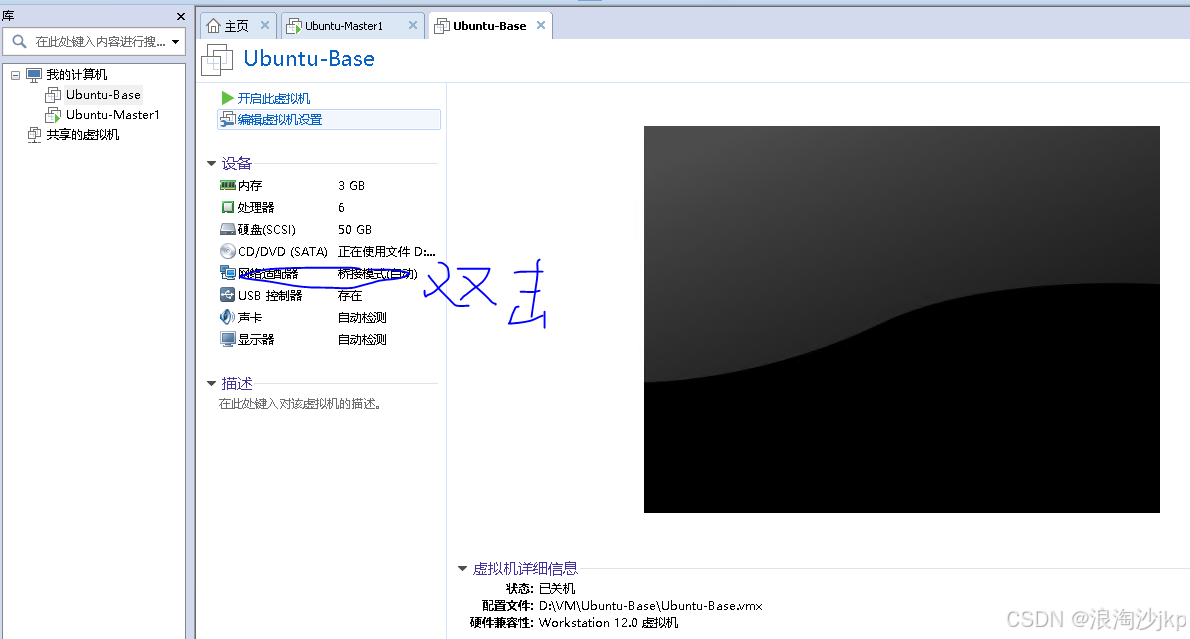Click the hard disk (SCSI) icon
The width and height of the screenshot is (1190, 639).
pos(228,229)
